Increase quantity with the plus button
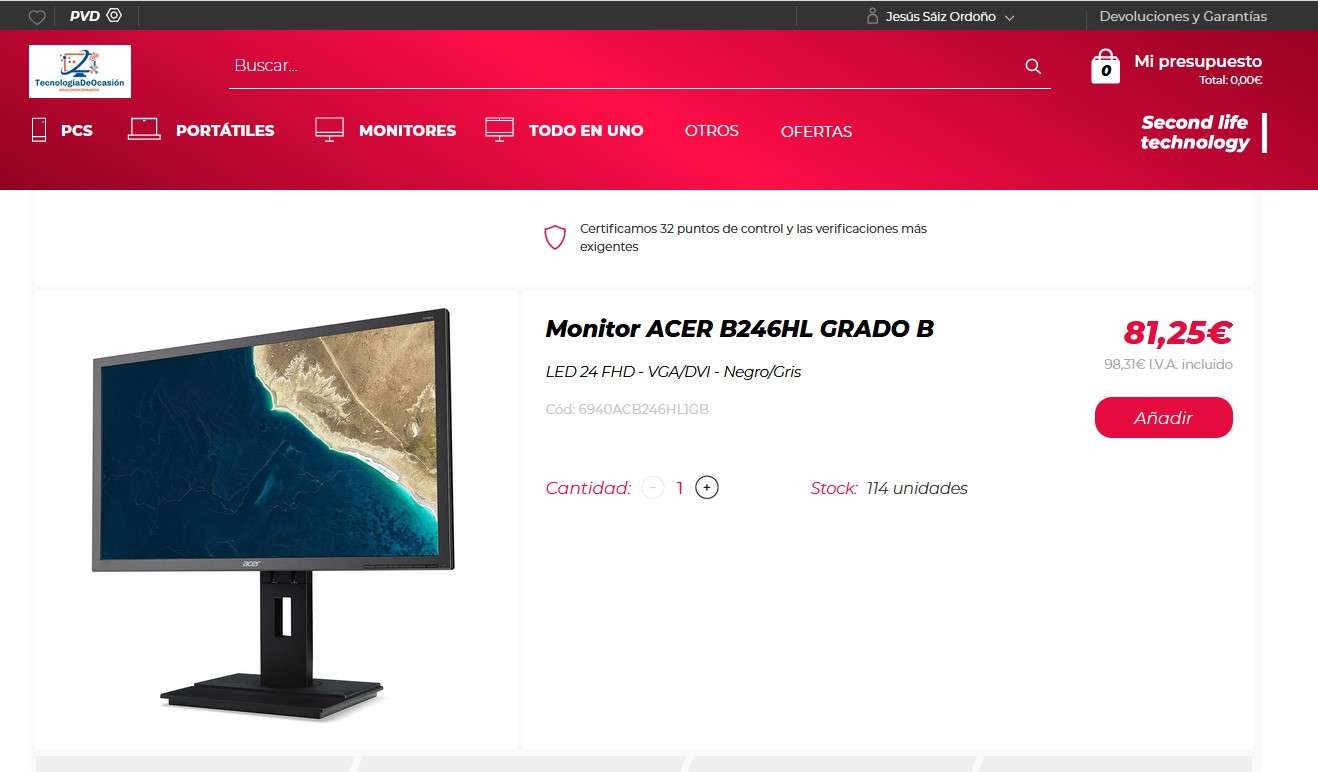The image size is (1318, 772). pyautogui.click(x=707, y=488)
